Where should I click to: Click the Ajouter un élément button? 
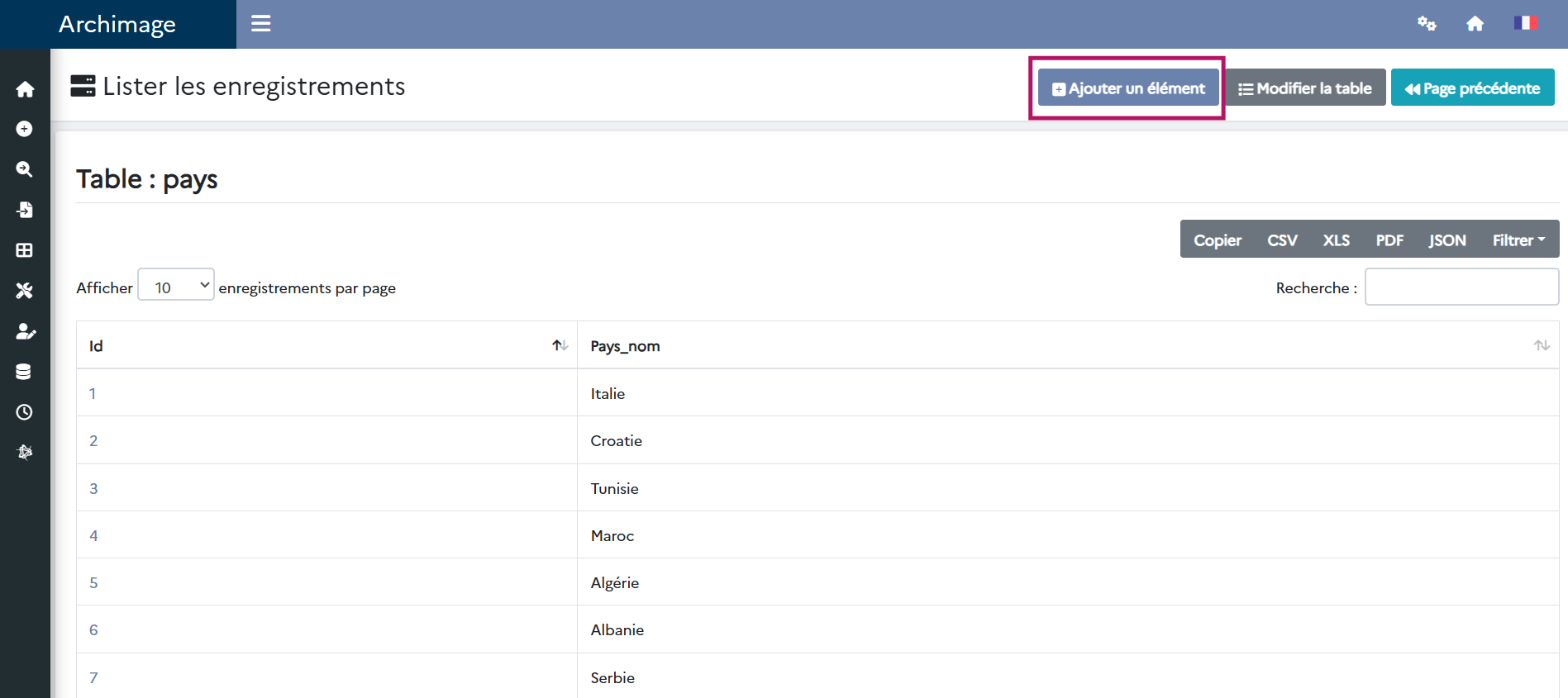tap(1128, 88)
